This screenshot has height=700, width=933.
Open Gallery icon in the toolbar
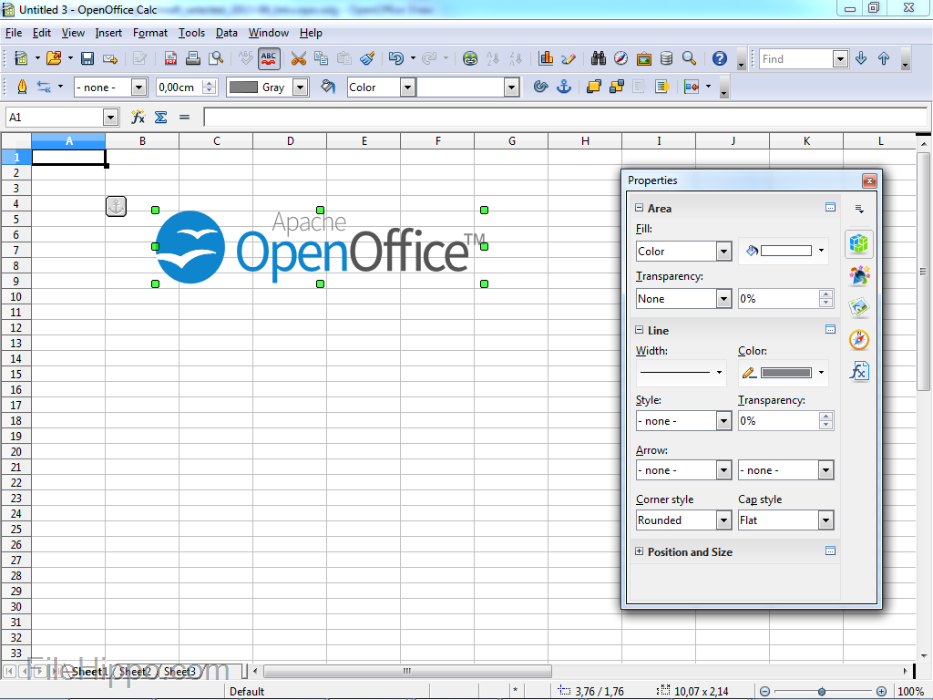(644, 58)
